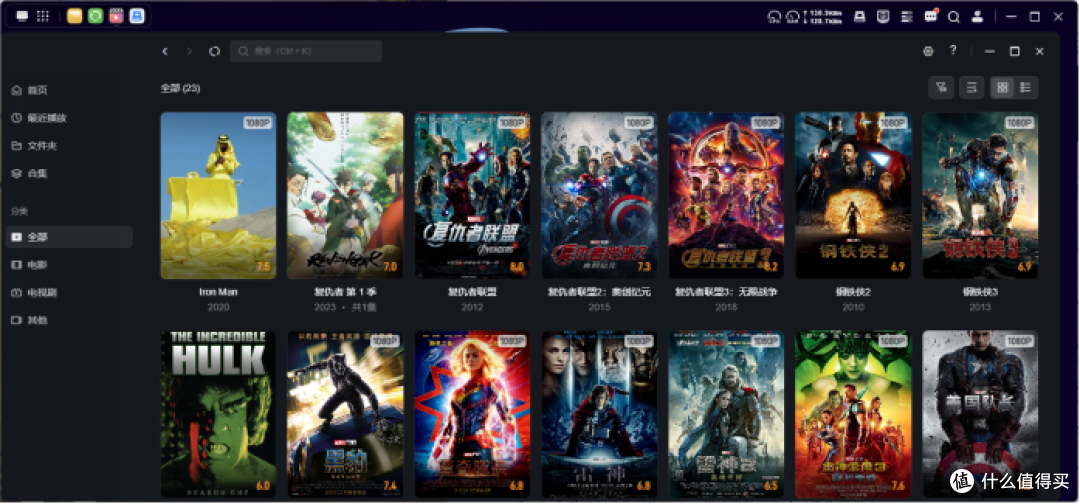Open help with the question mark icon

pyautogui.click(x=953, y=50)
